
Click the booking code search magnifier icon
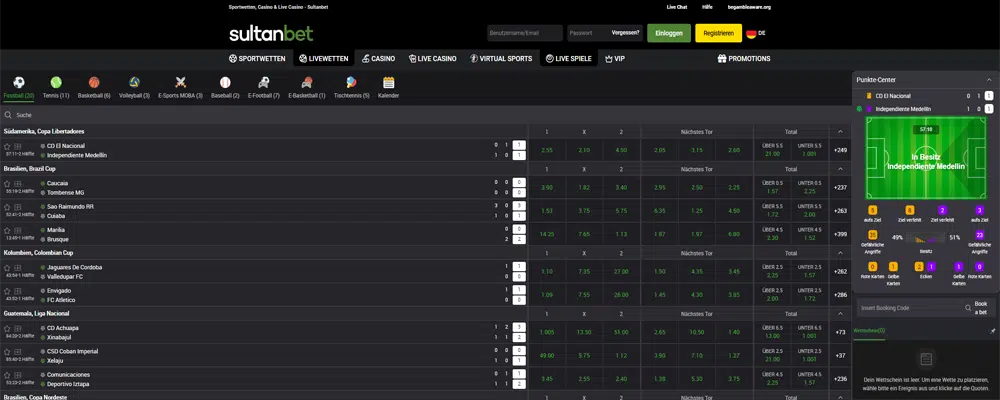[967, 307]
